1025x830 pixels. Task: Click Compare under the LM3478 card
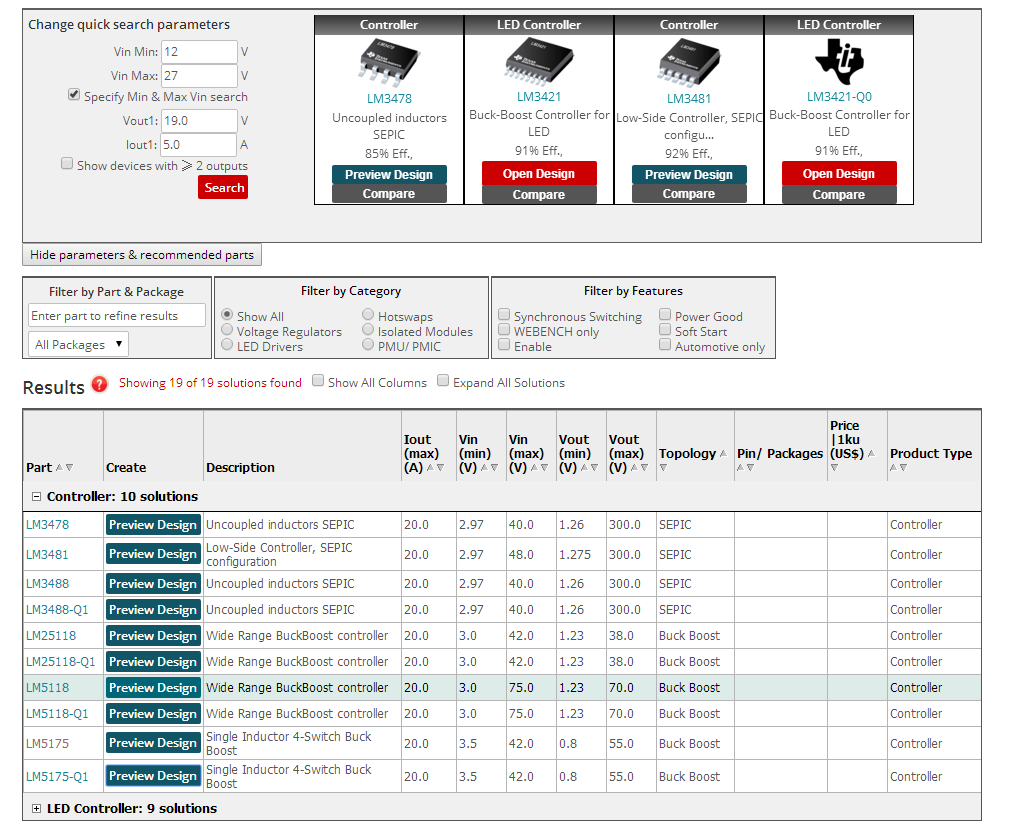tap(389, 194)
